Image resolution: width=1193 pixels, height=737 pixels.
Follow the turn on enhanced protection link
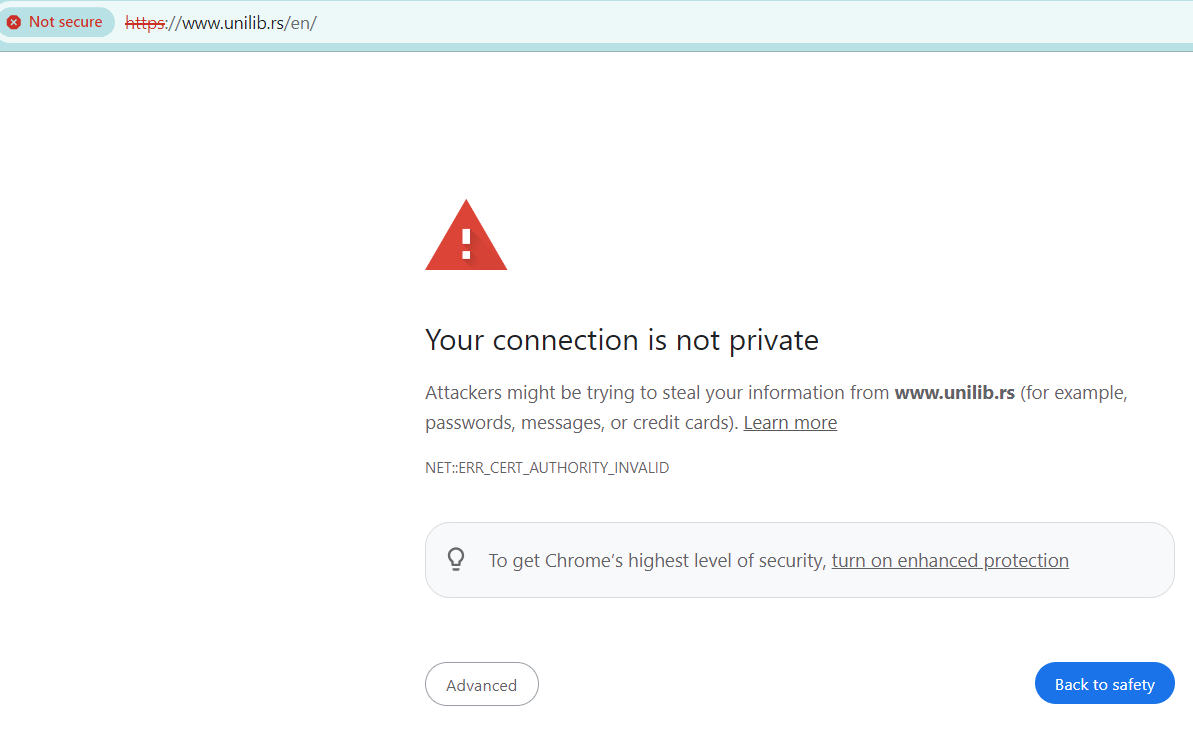click(950, 561)
